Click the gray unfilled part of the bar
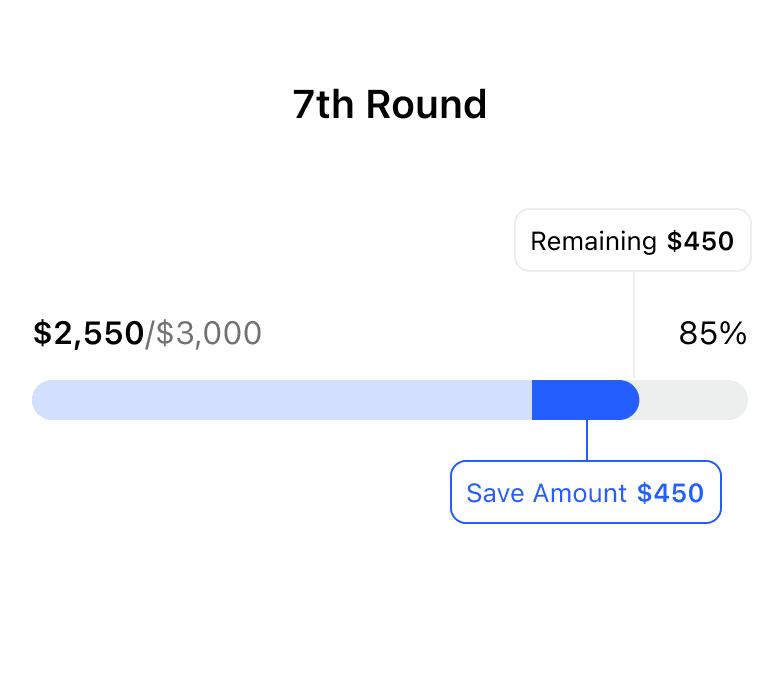Viewport: 780px width, 684px height. click(x=692, y=400)
